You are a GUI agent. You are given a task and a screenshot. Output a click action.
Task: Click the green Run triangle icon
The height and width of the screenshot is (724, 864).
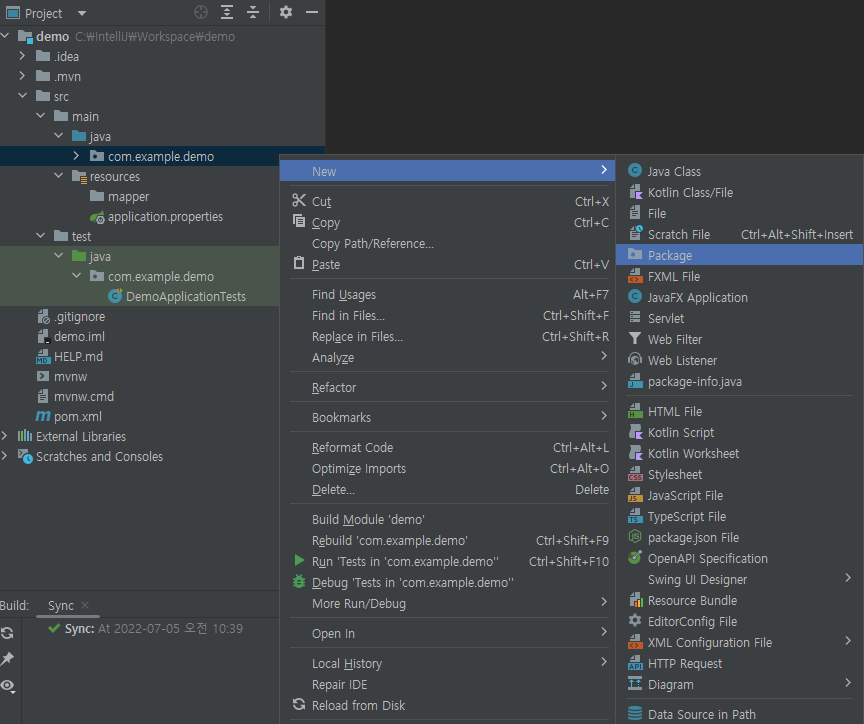(x=299, y=560)
